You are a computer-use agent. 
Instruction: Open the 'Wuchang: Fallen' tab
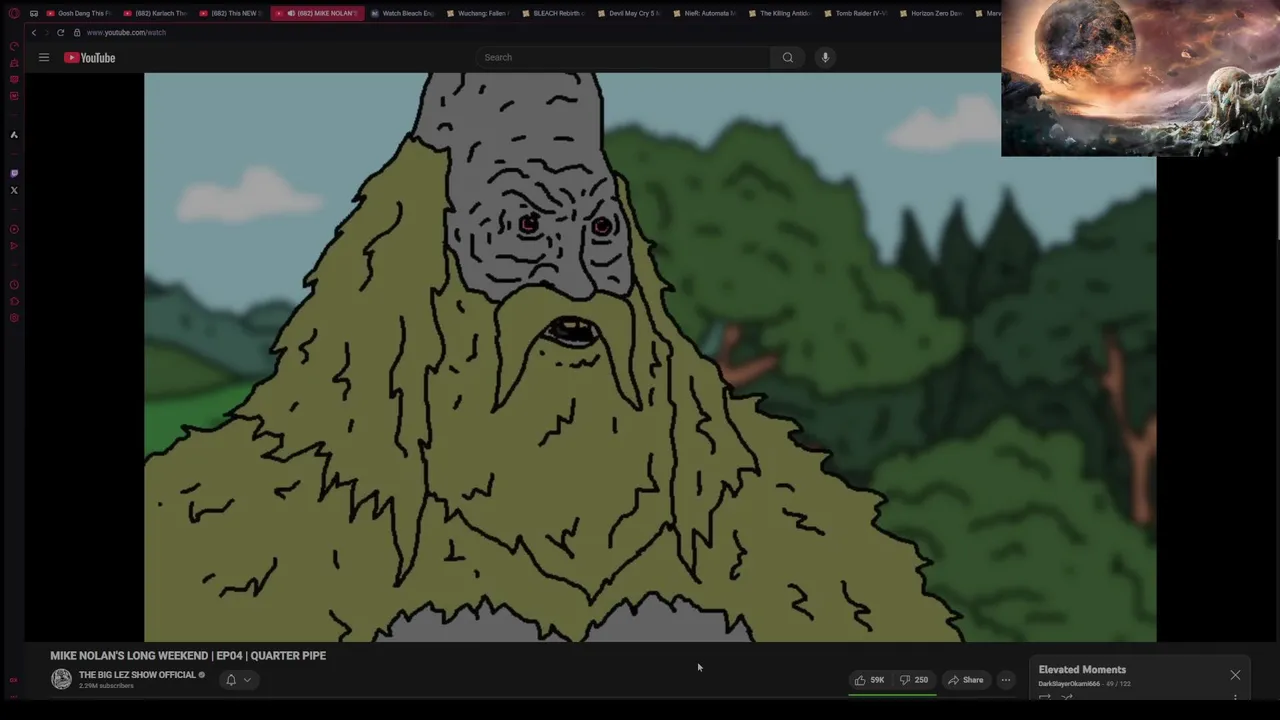(x=478, y=13)
